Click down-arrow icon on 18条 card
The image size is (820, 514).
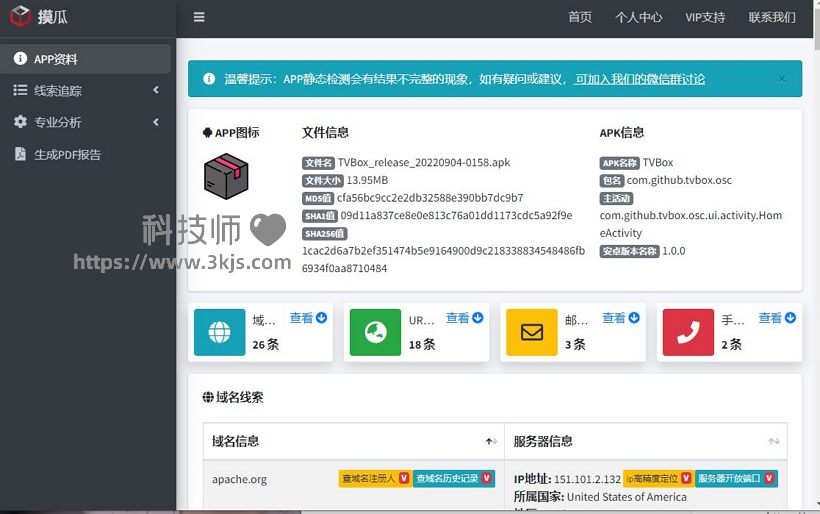(478, 317)
